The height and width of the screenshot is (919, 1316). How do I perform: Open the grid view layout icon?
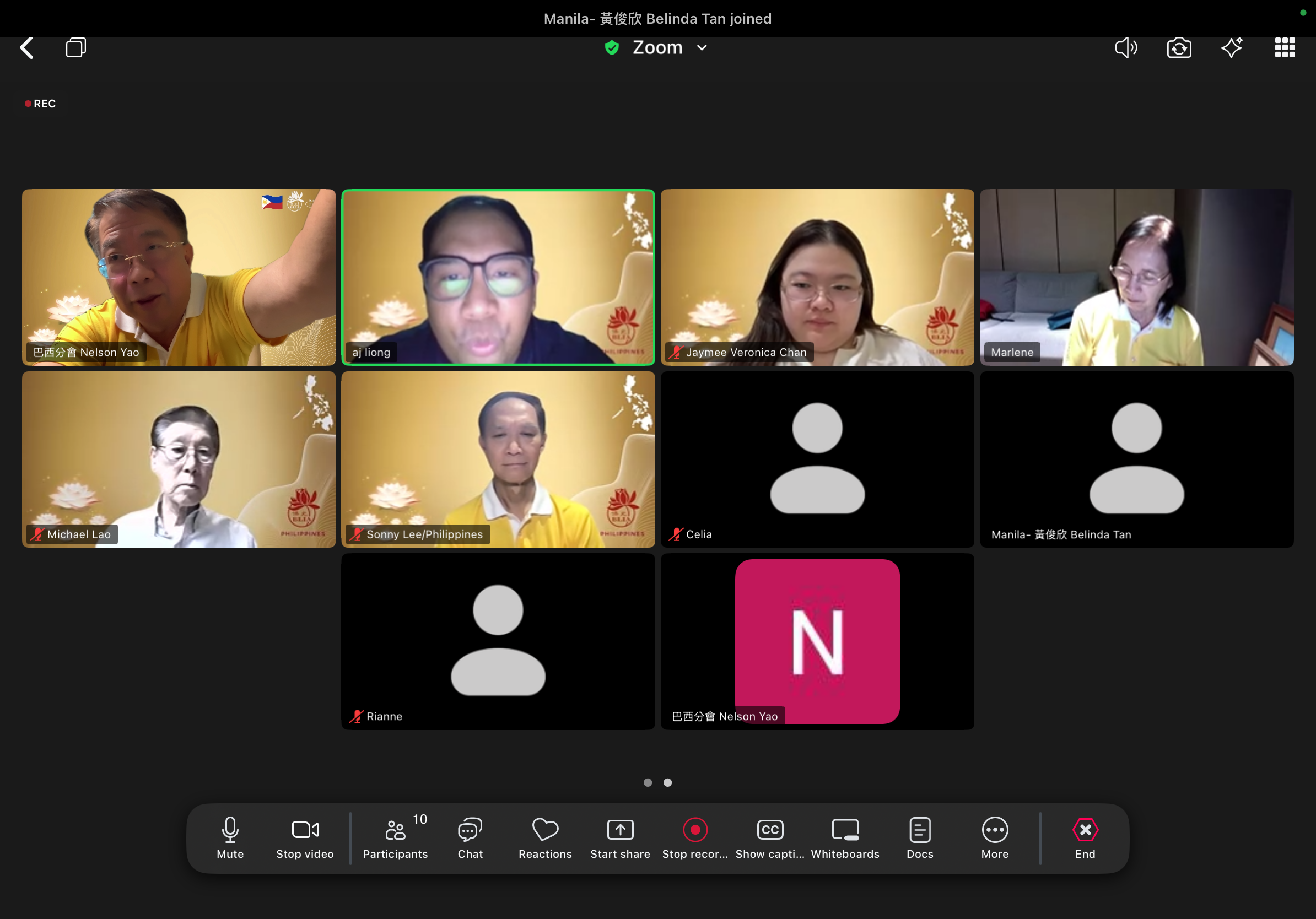1285,48
